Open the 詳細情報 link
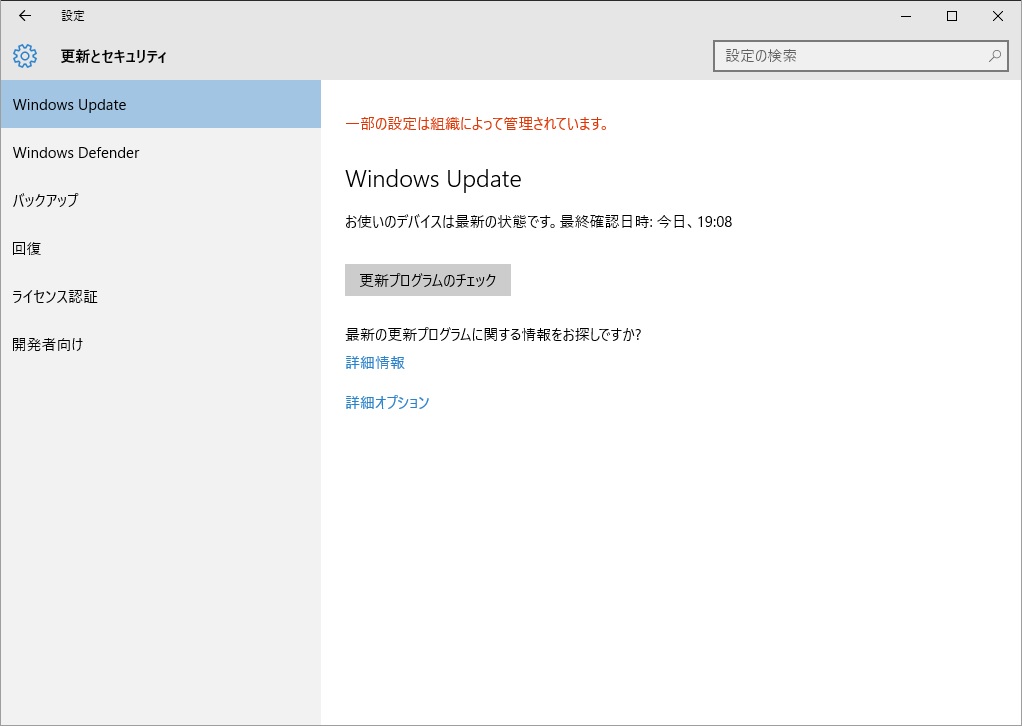The image size is (1022, 726). pyautogui.click(x=375, y=363)
